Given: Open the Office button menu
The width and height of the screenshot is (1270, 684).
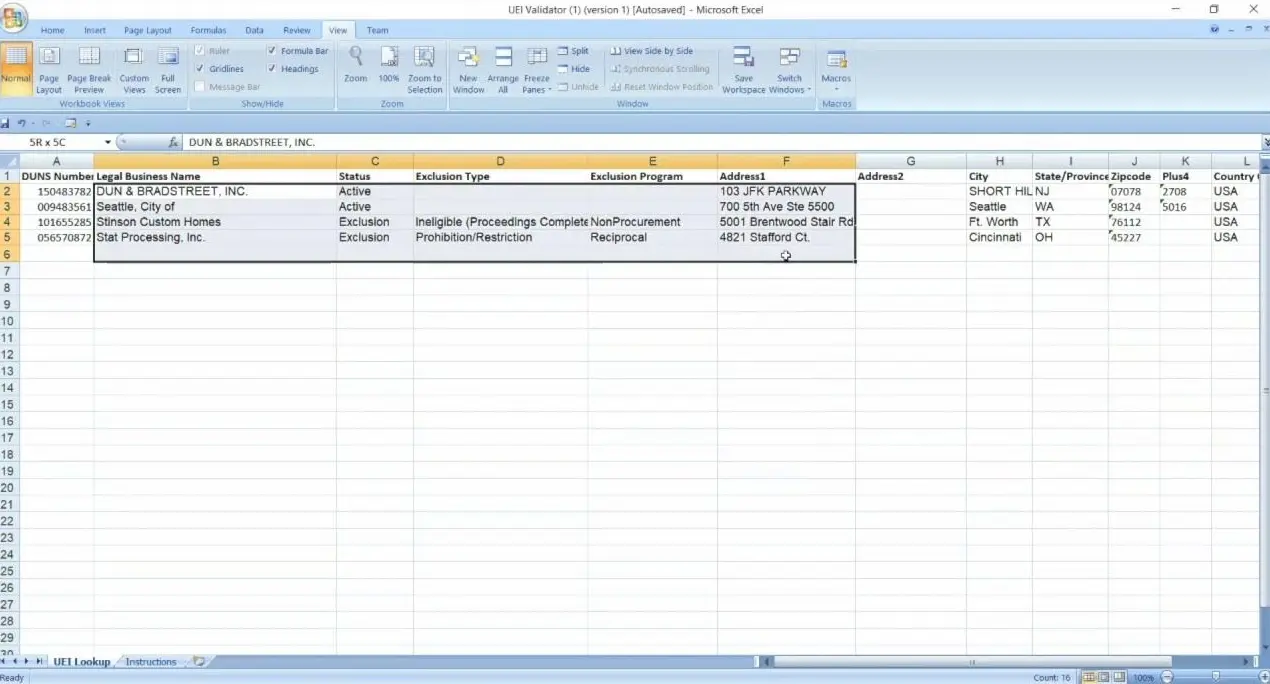Looking at the screenshot, I should [x=15, y=17].
